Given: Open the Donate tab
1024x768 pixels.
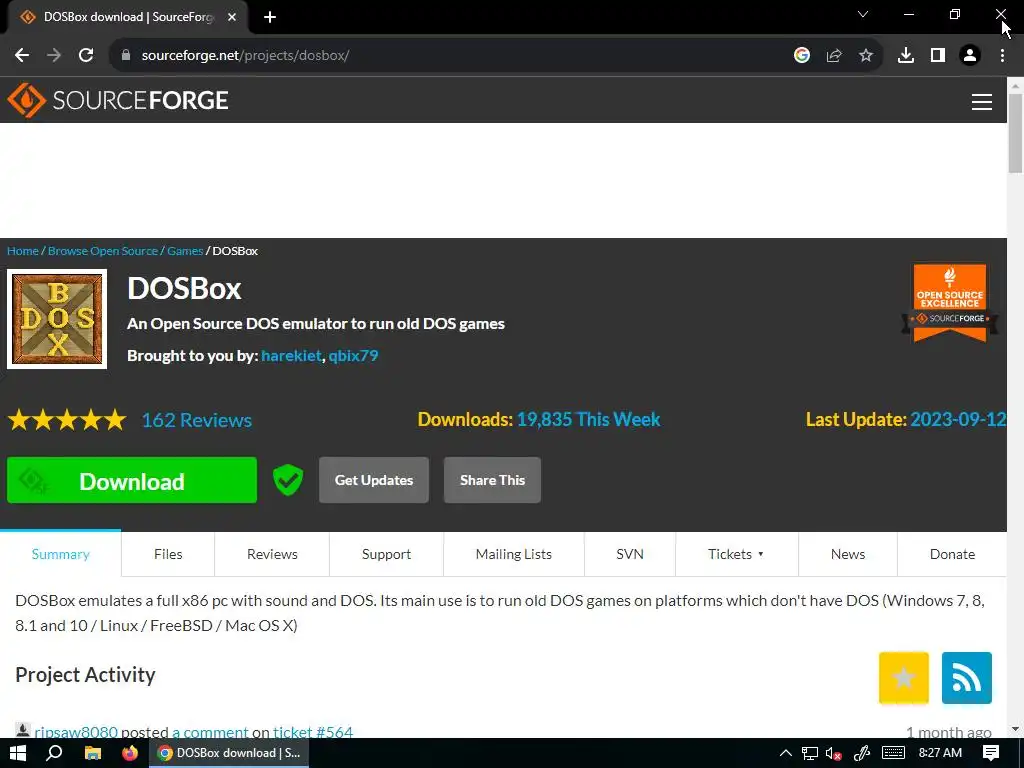Looking at the screenshot, I should (x=952, y=554).
